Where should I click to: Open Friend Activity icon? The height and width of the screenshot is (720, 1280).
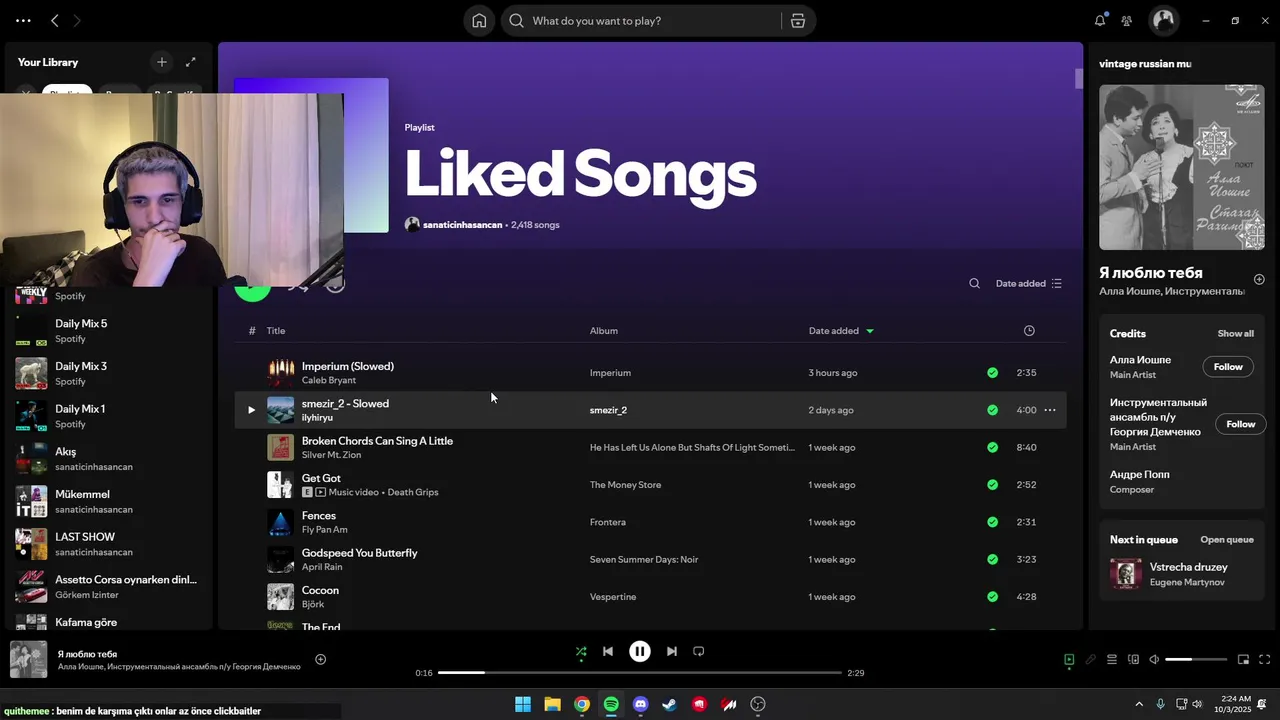coord(1127,21)
